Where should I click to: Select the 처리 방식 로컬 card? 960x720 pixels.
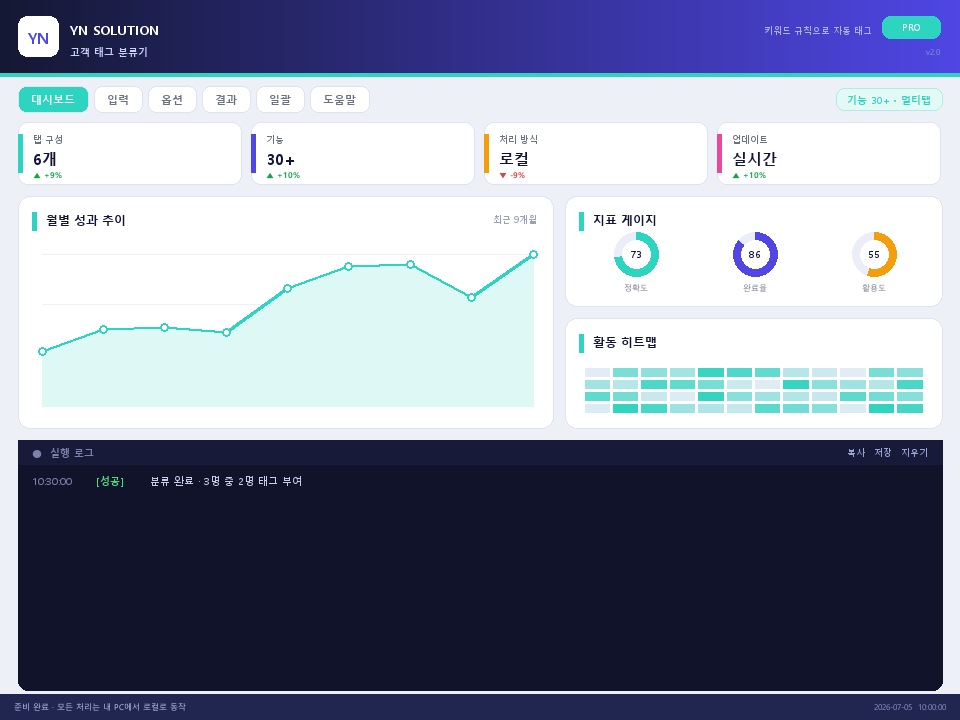click(x=596, y=154)
